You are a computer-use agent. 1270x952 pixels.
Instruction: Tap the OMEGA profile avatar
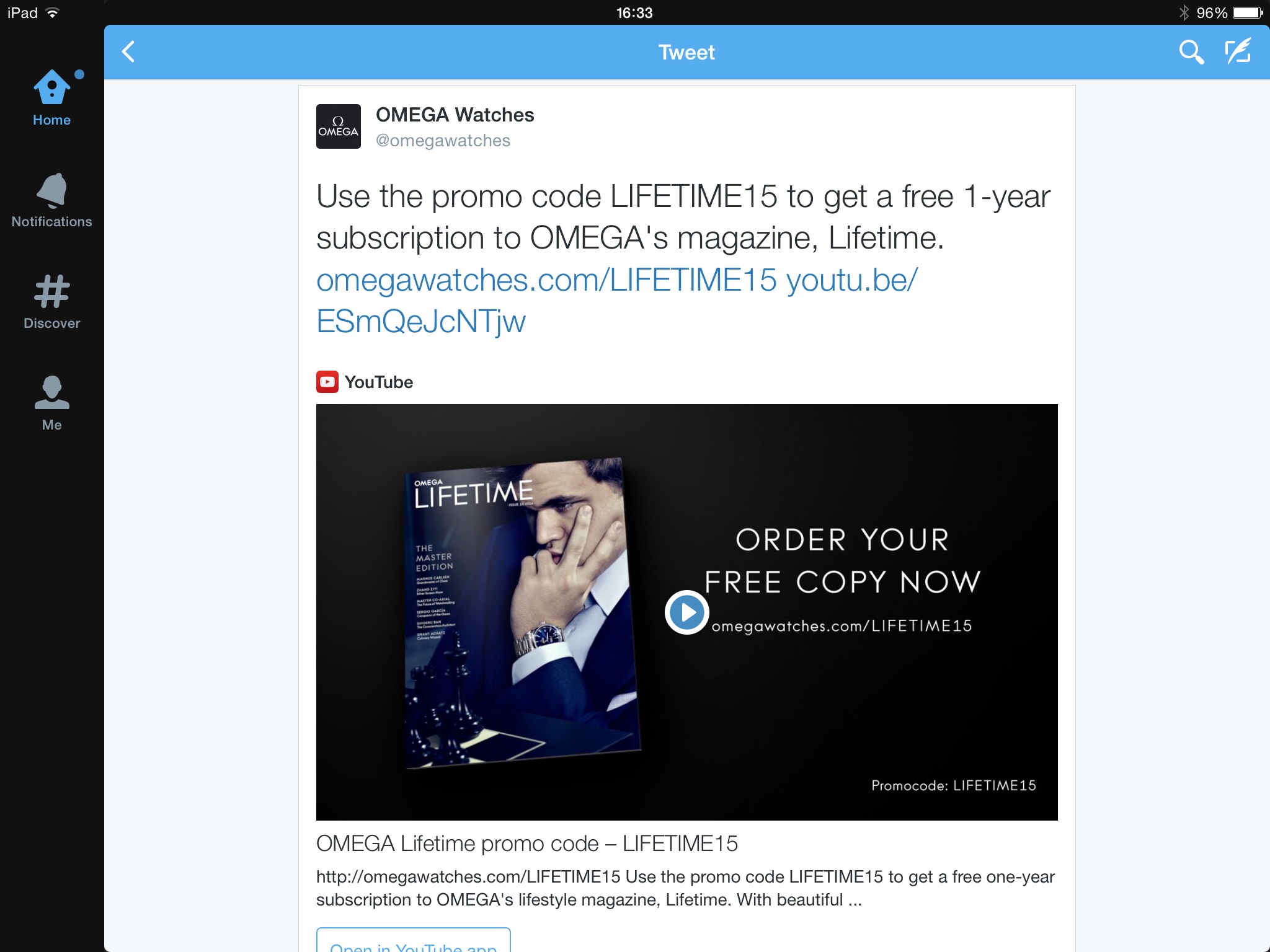339,126
